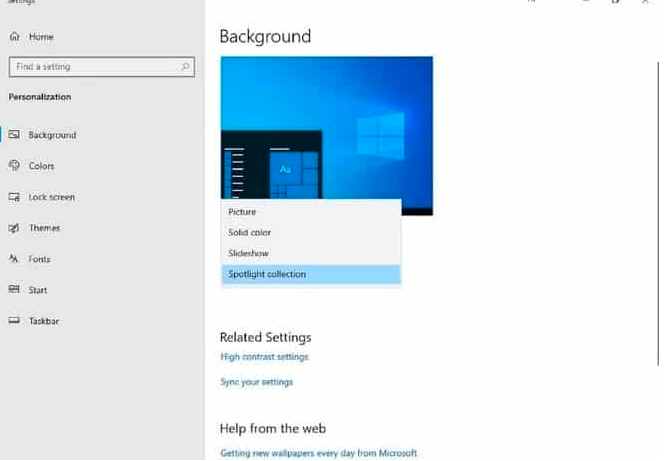Click the Themes brush icon
The width and height of the screenshot is (664, 461).
[14, 228]
